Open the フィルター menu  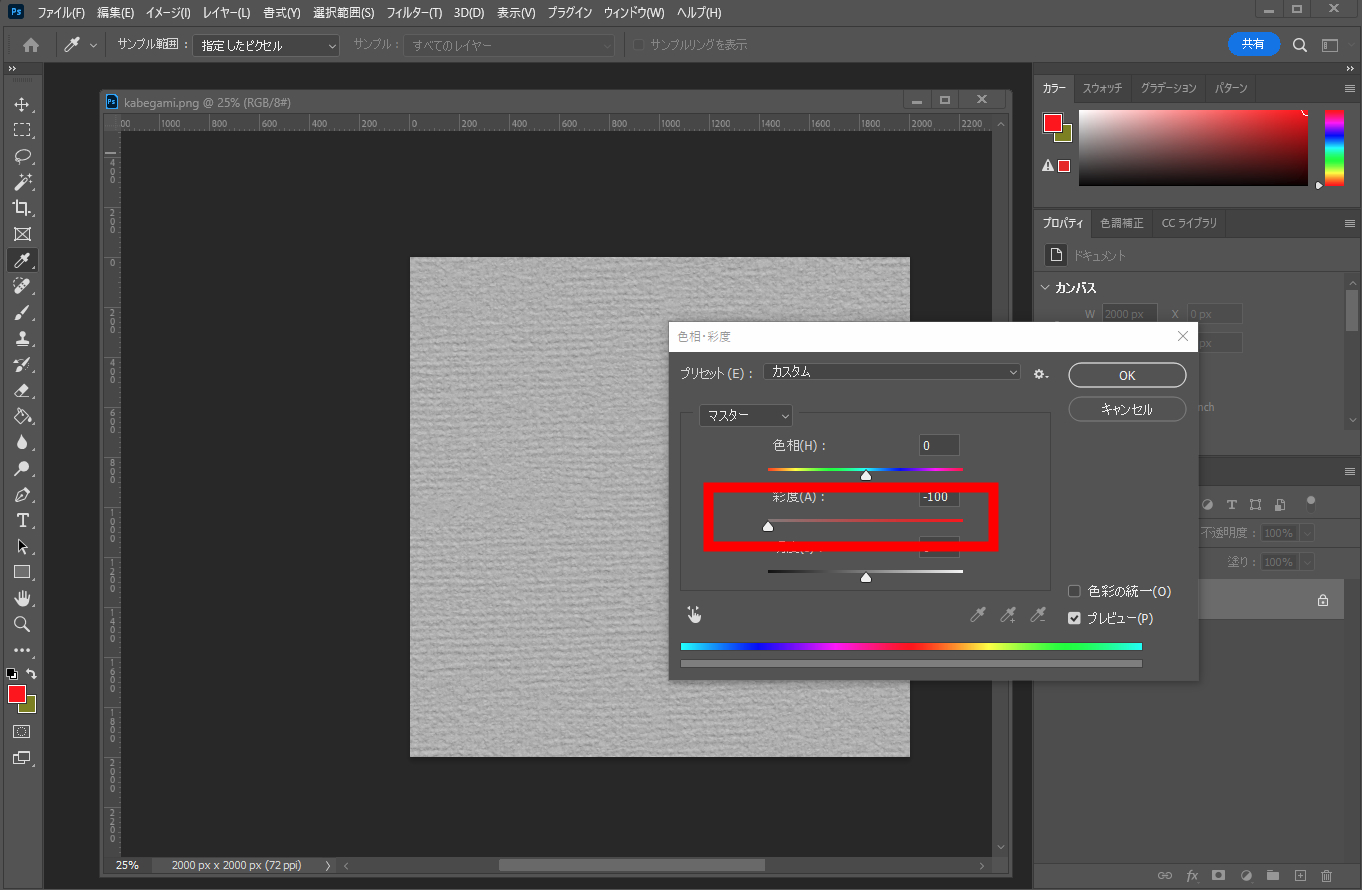point(414,13)
